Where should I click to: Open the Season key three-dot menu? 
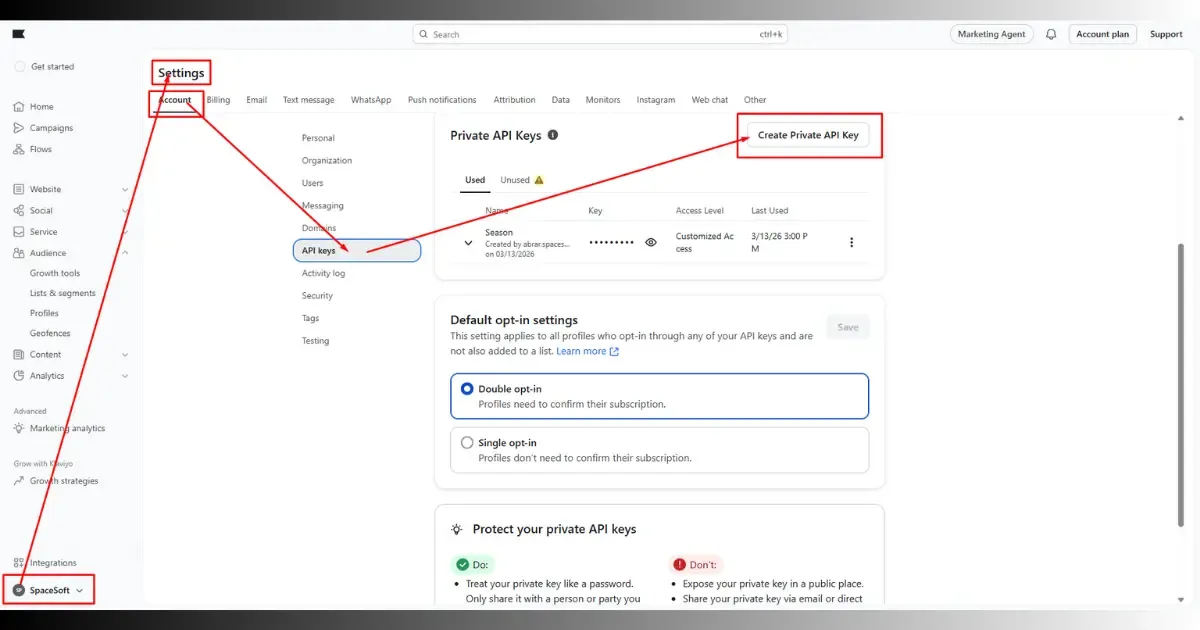click(851, 242)
